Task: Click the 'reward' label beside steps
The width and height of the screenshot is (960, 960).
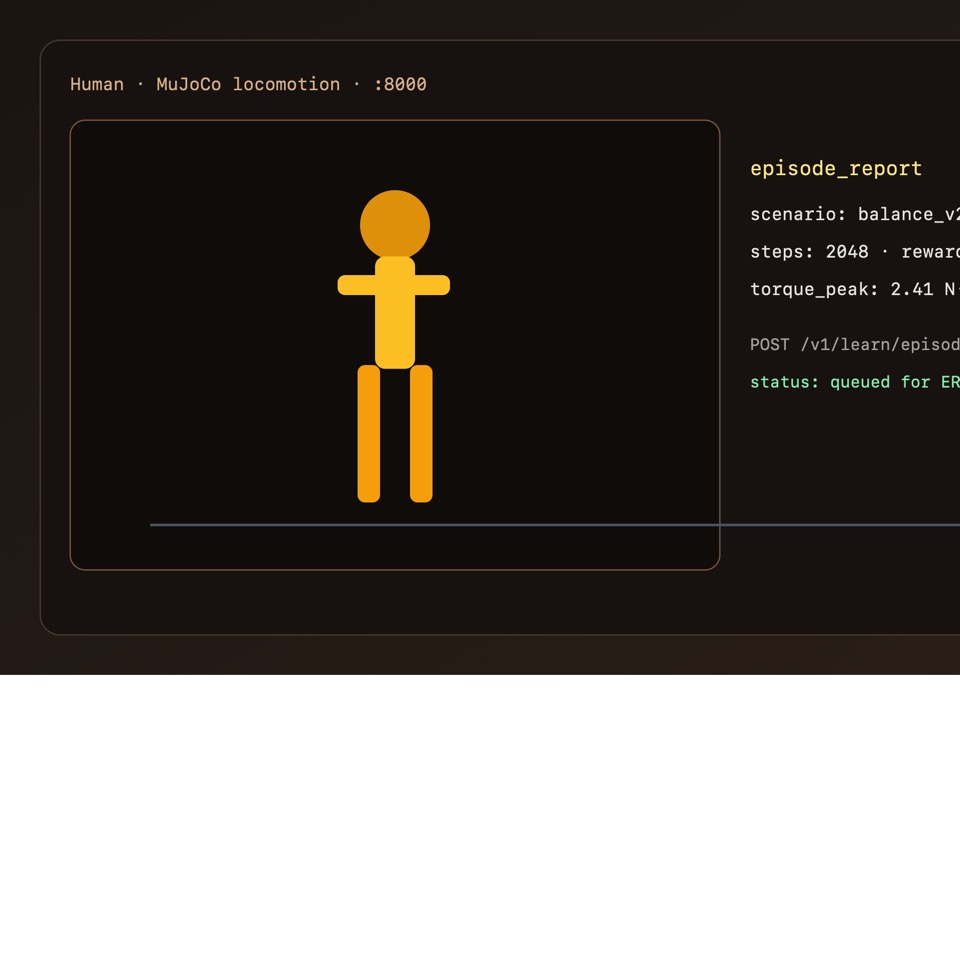Action: (931, 252)
